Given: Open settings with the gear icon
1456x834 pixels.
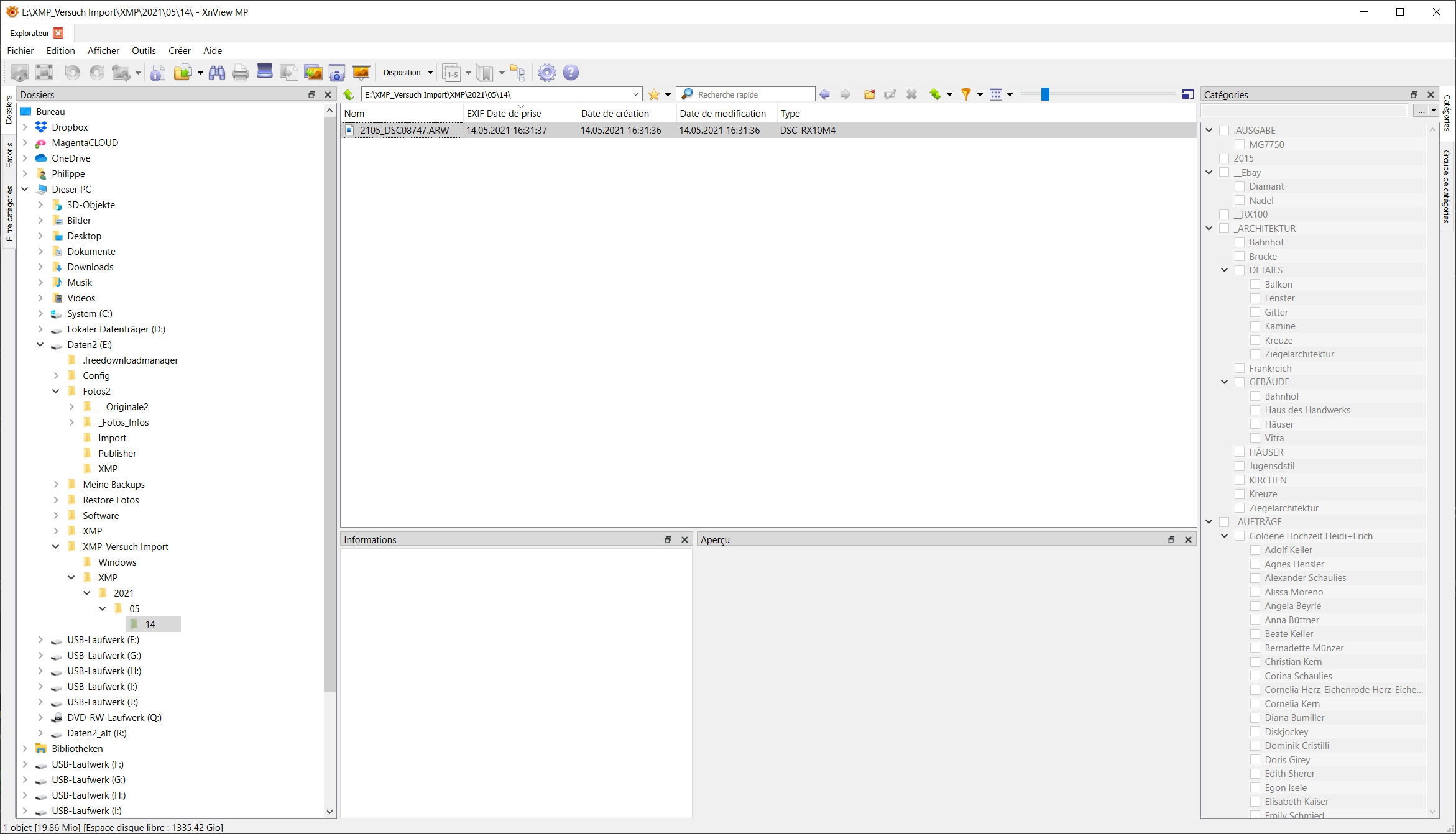Looking at the screenshot, I should point(546,73).
